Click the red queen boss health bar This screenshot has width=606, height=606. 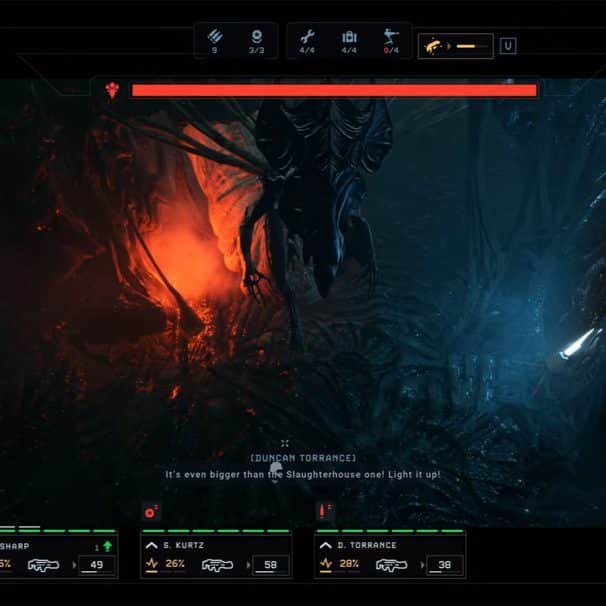(334, 90)
